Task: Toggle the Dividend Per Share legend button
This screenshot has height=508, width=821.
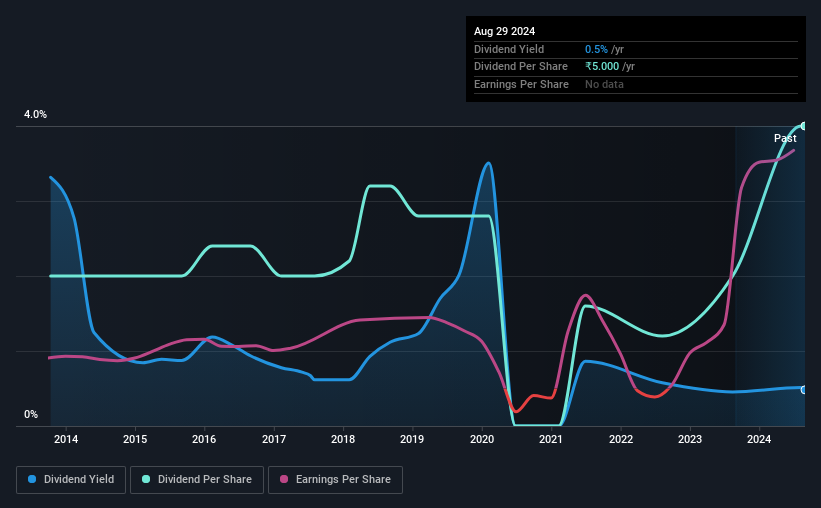Action: click(x=197, y=480)
